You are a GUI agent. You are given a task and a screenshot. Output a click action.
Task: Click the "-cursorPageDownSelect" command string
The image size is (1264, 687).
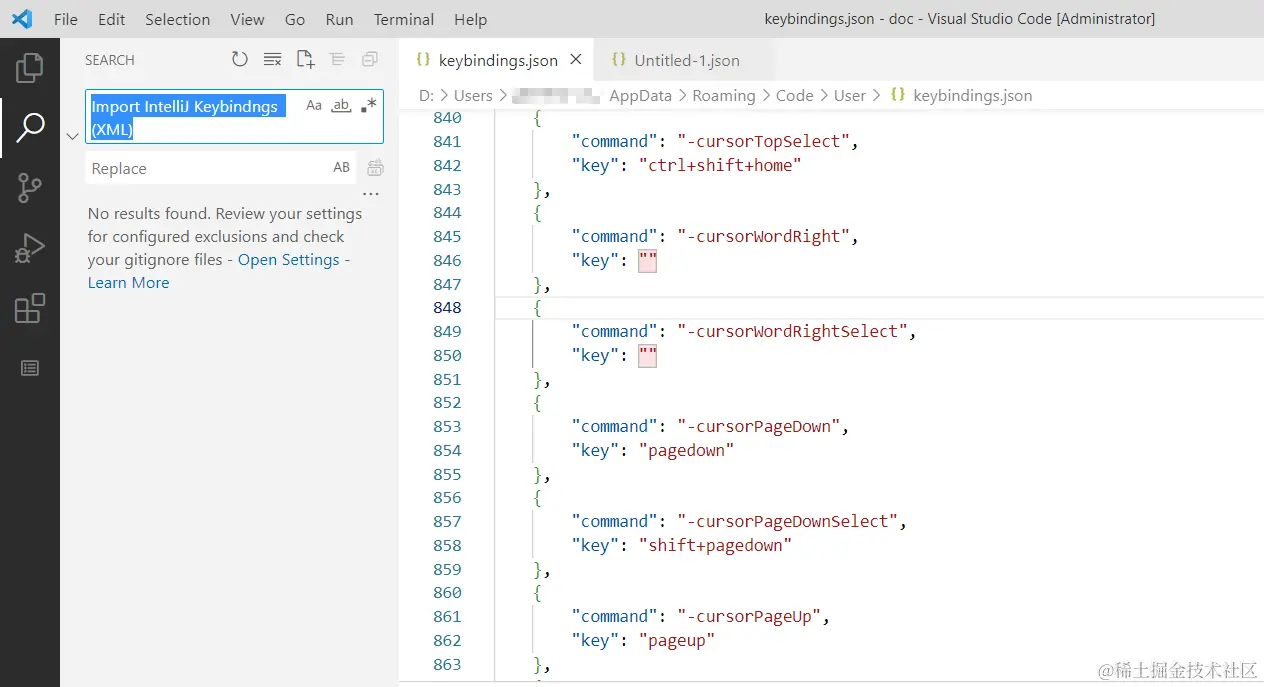coord(786,521)
